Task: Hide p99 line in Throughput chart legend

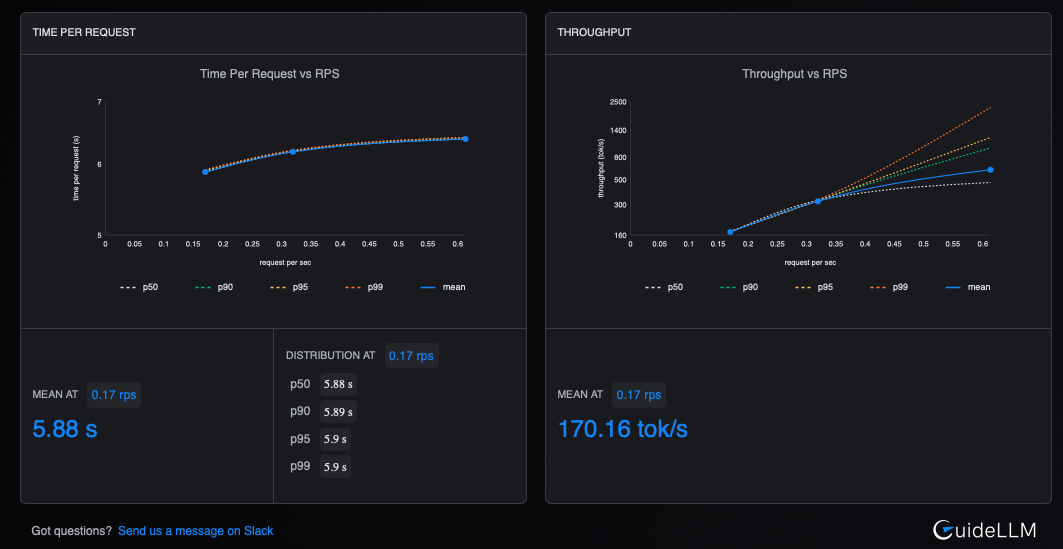Action: pos(887,287)
